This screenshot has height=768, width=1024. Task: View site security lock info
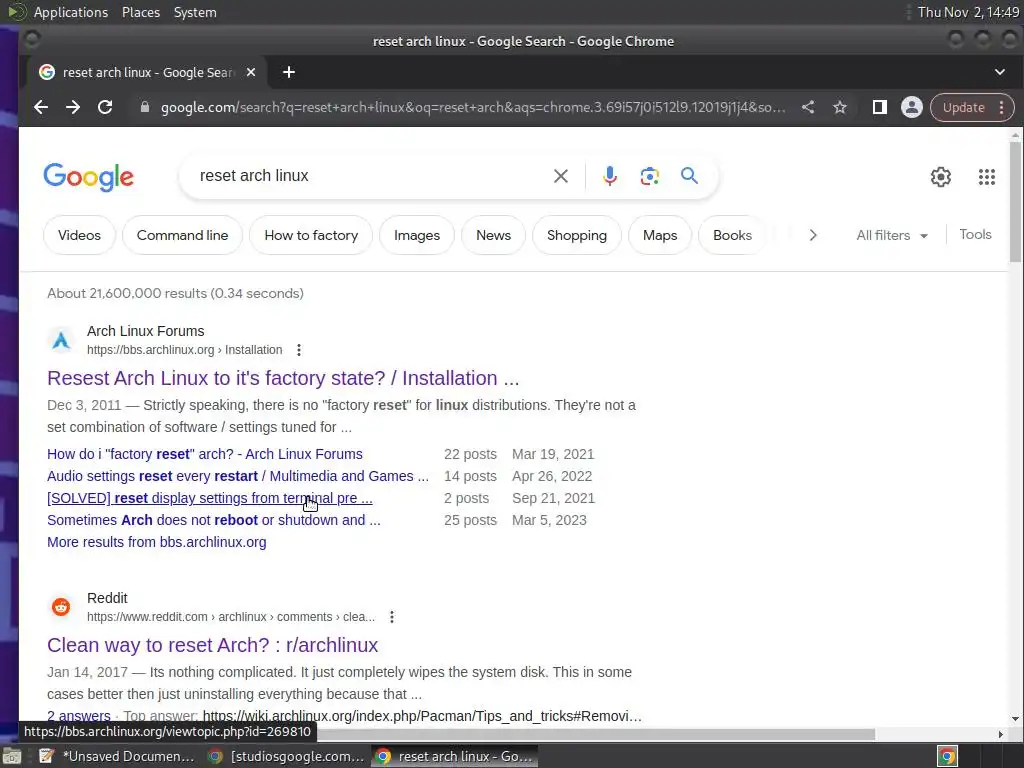pos(145,108)
